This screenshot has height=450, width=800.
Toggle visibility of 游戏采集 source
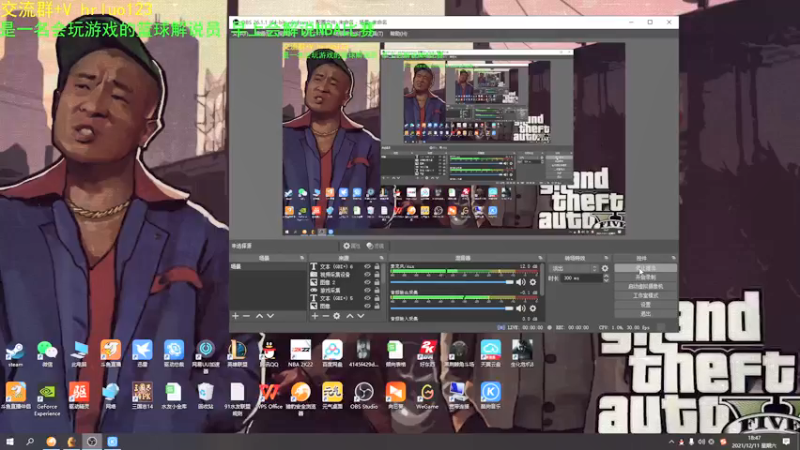[367, 290]
